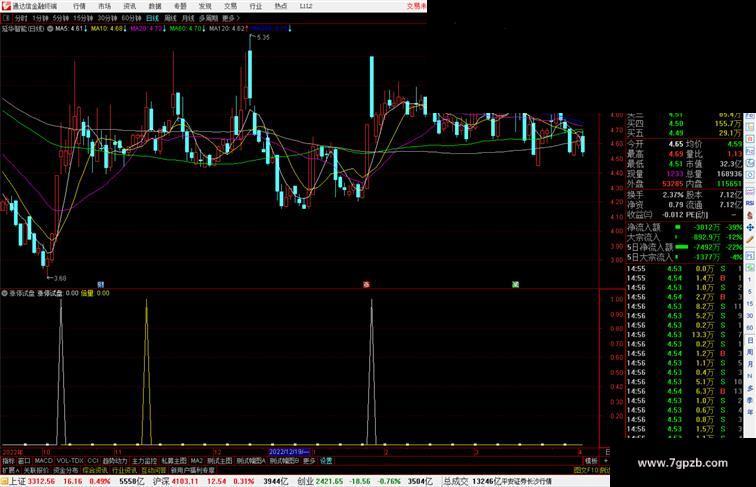
Task: Click the red money bag icon
Action: click(x=750, y=216)
